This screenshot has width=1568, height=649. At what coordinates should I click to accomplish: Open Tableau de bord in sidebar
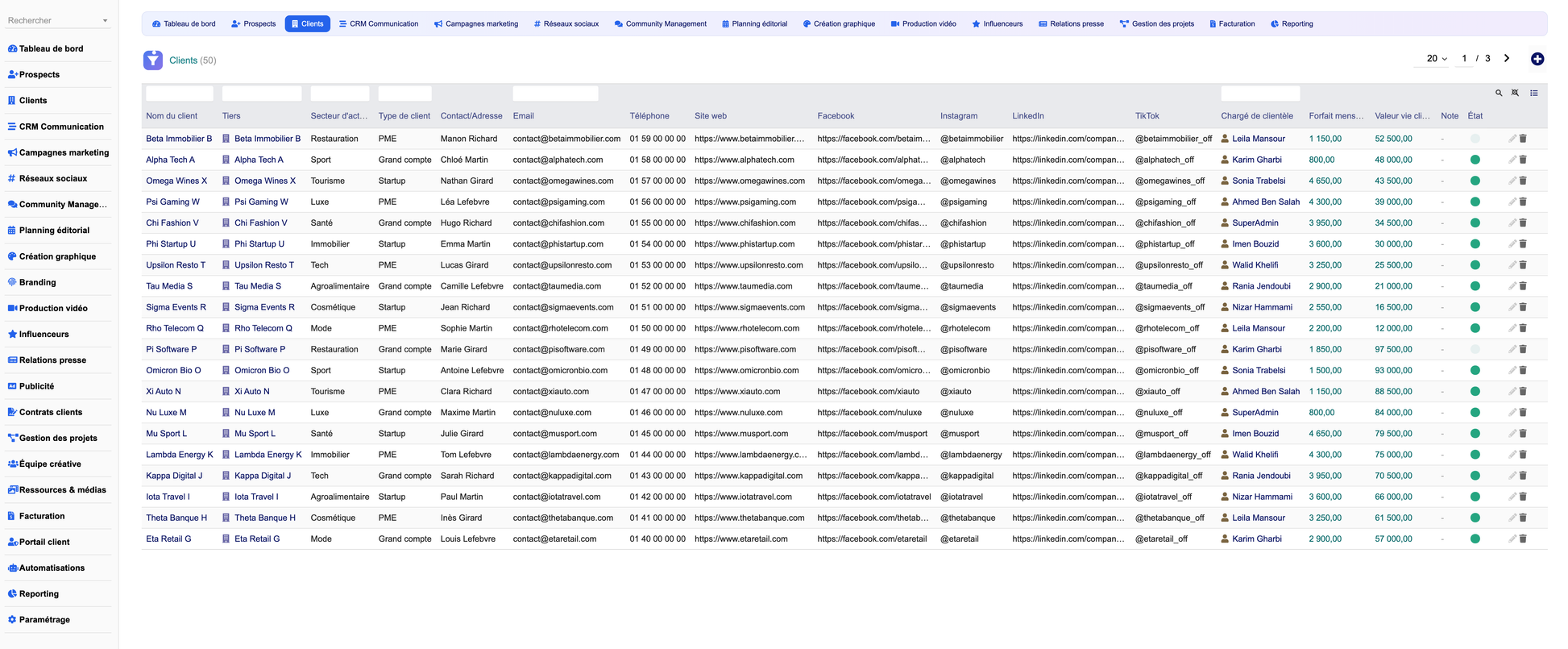click(52, 48)
